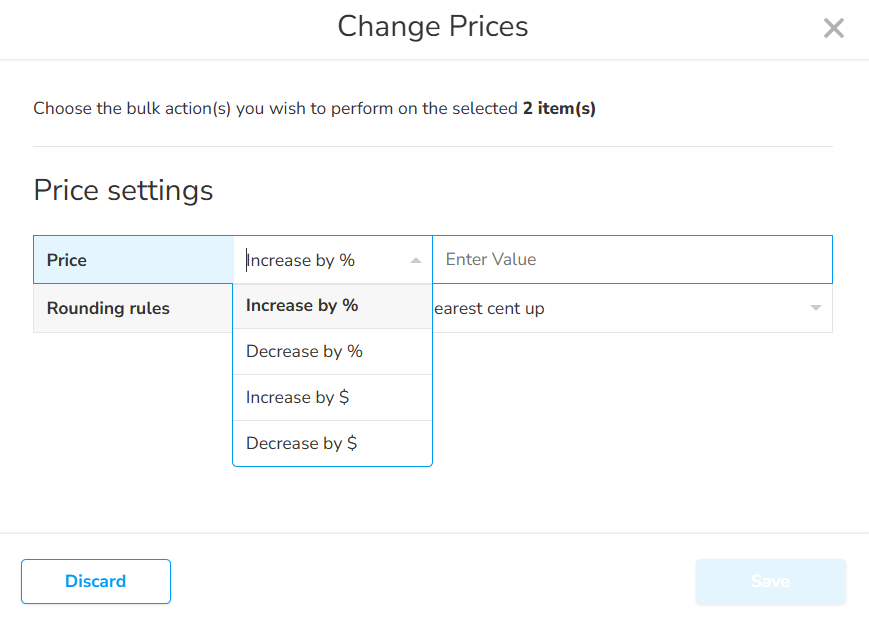869x629 pixels.
Task: Open the Rounding rules dropdown arrow
Action: point(816,308)
